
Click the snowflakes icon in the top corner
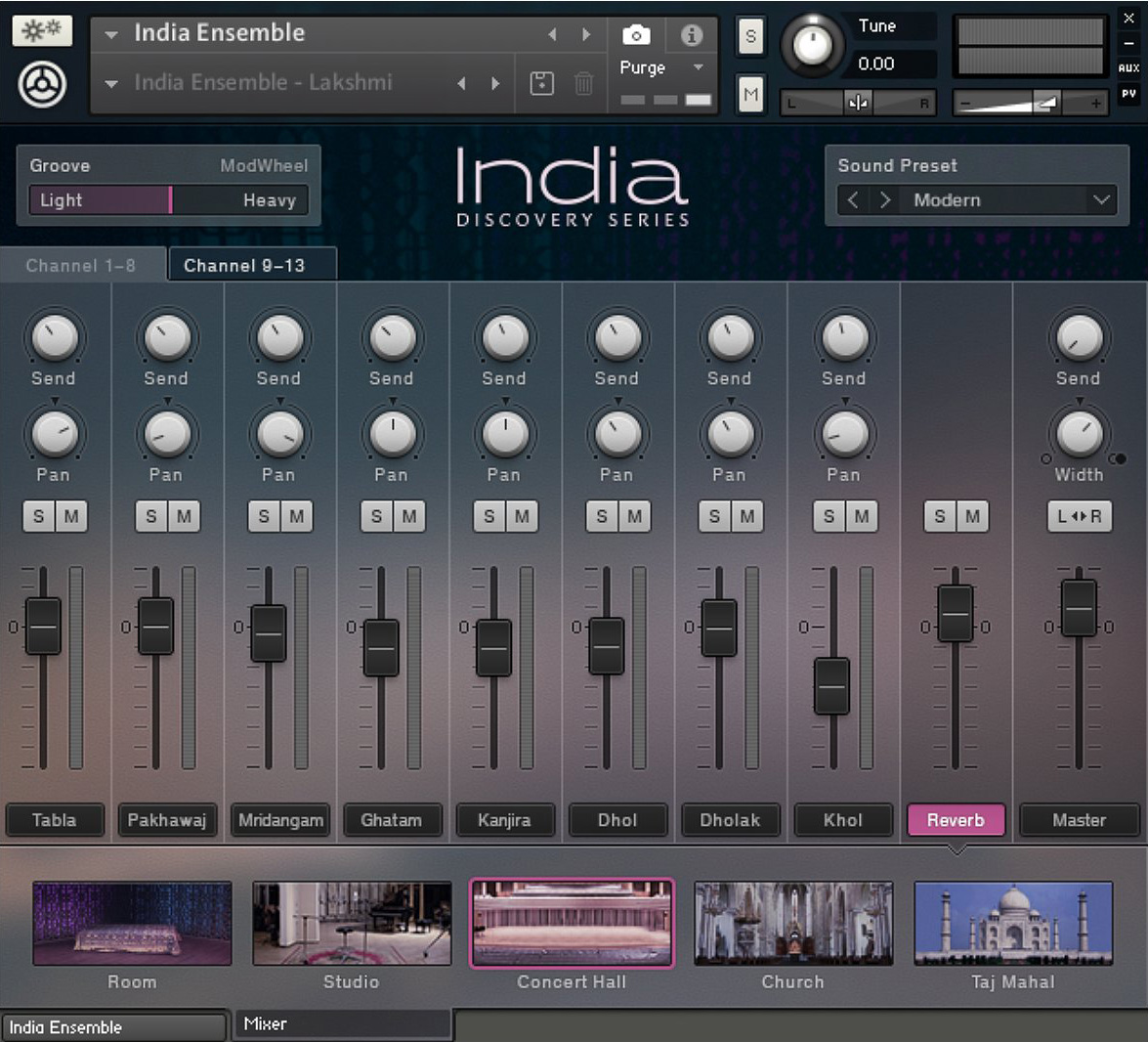pyautogui.click(x=40, y=30)
